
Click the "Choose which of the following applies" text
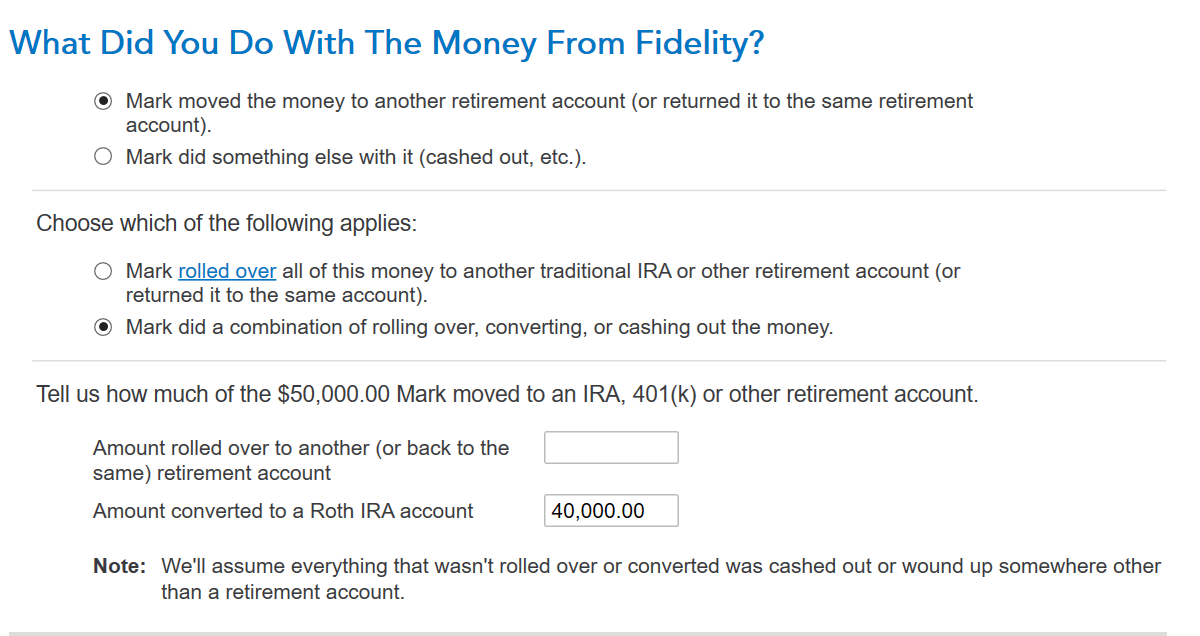[x=226, y=223]
